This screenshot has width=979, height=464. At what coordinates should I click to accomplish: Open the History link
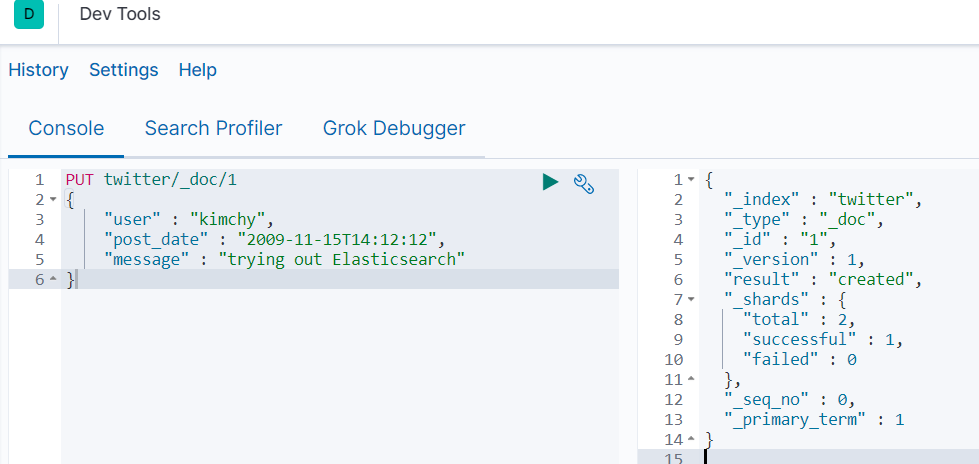tap(38, 70)
